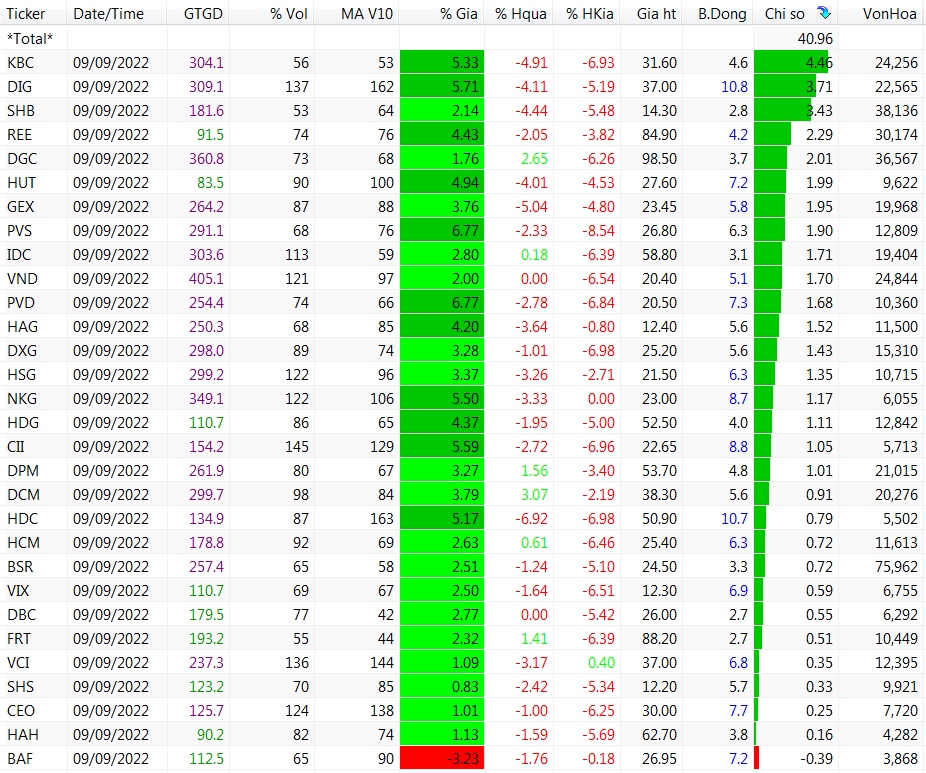Viewport: 926px width, 773px height.
Task: Select the REE ticker
Action: tap(19, 135)
